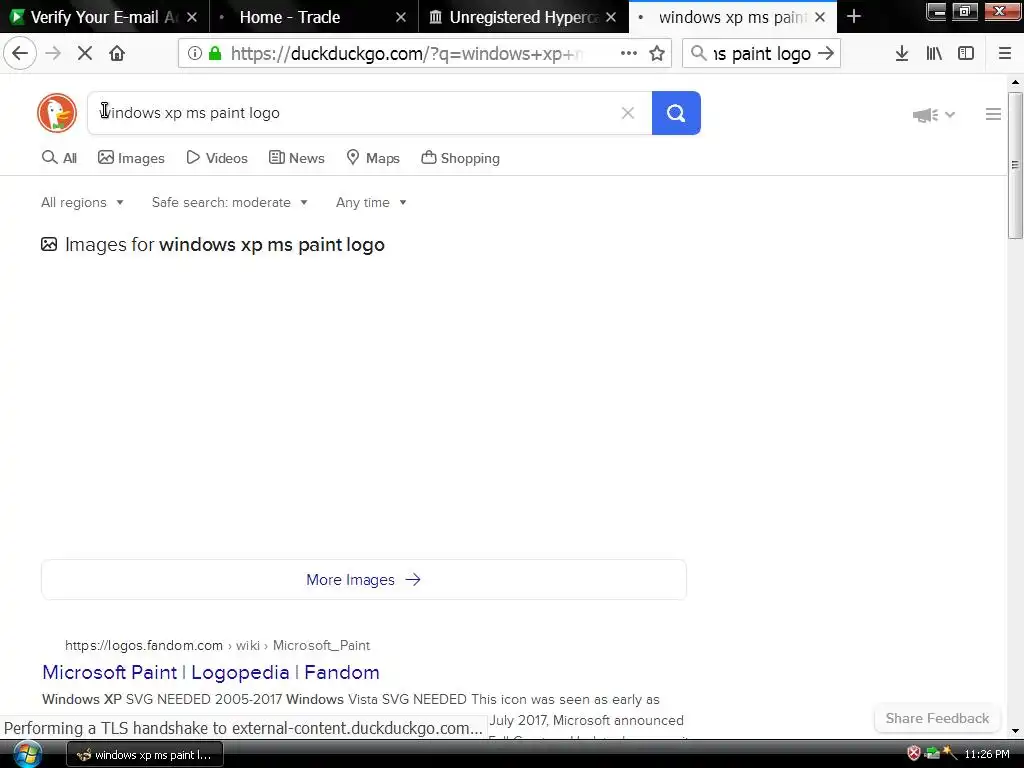Click the scrollbar down arrow
The width and height of the screenshot is (1024, 768).
(1015, 731)
